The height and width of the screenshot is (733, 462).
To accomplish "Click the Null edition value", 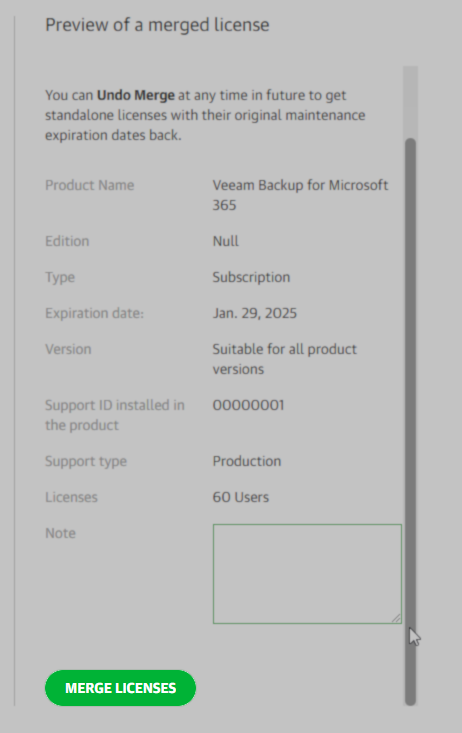I will coord(225,241).
